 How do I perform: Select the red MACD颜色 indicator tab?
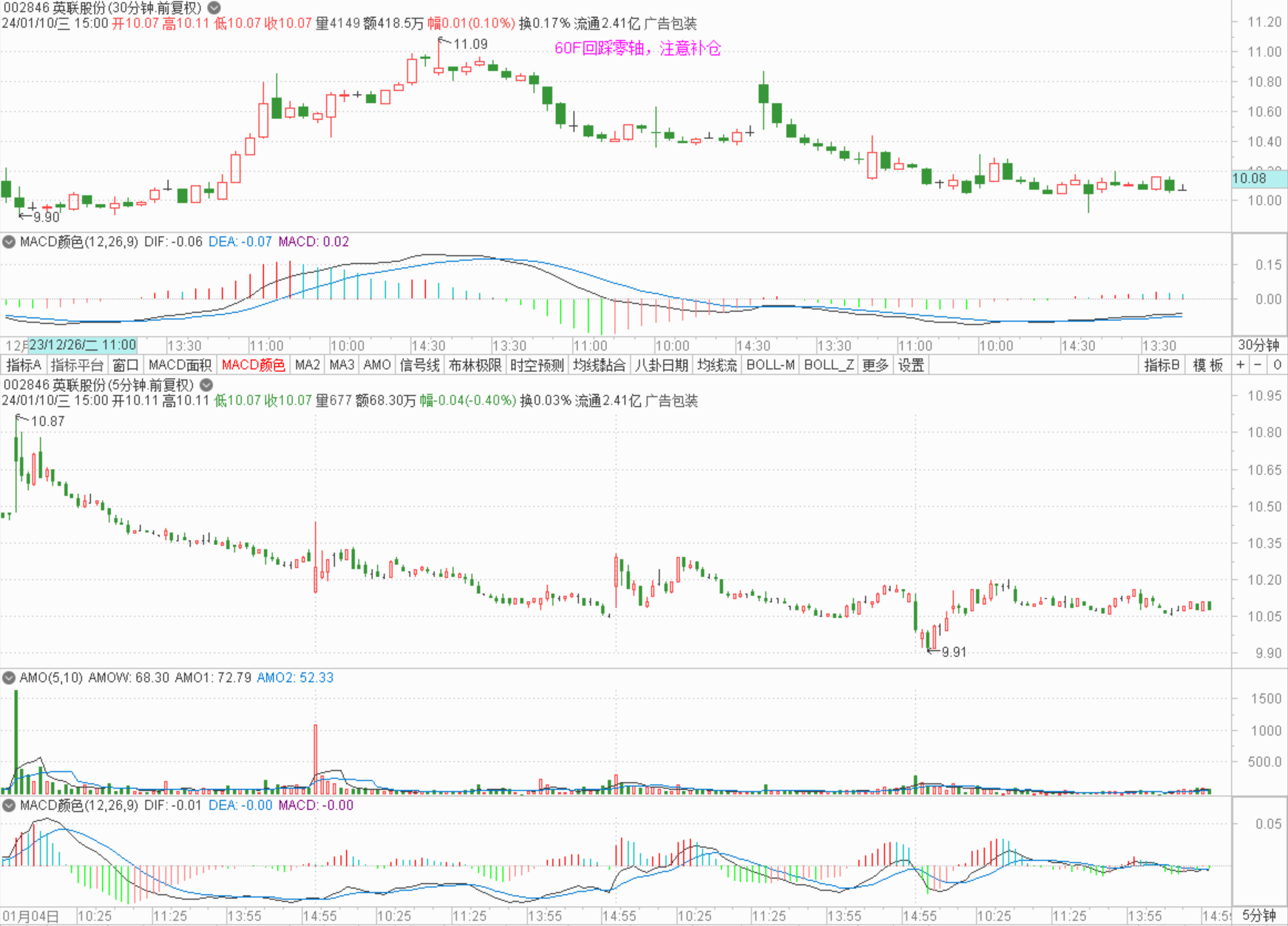coord(253,365)
